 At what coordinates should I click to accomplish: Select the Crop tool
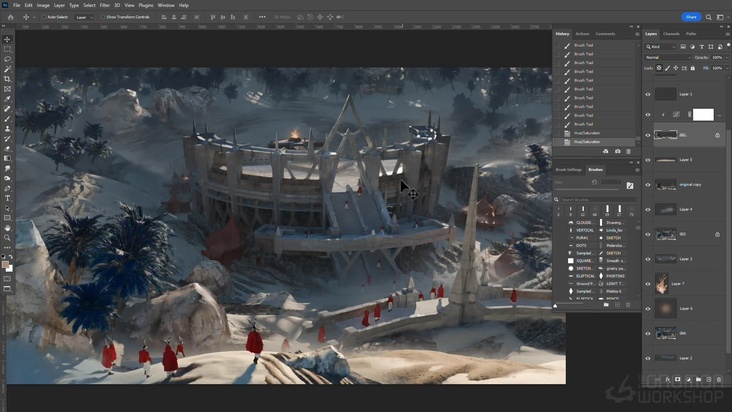7,79
